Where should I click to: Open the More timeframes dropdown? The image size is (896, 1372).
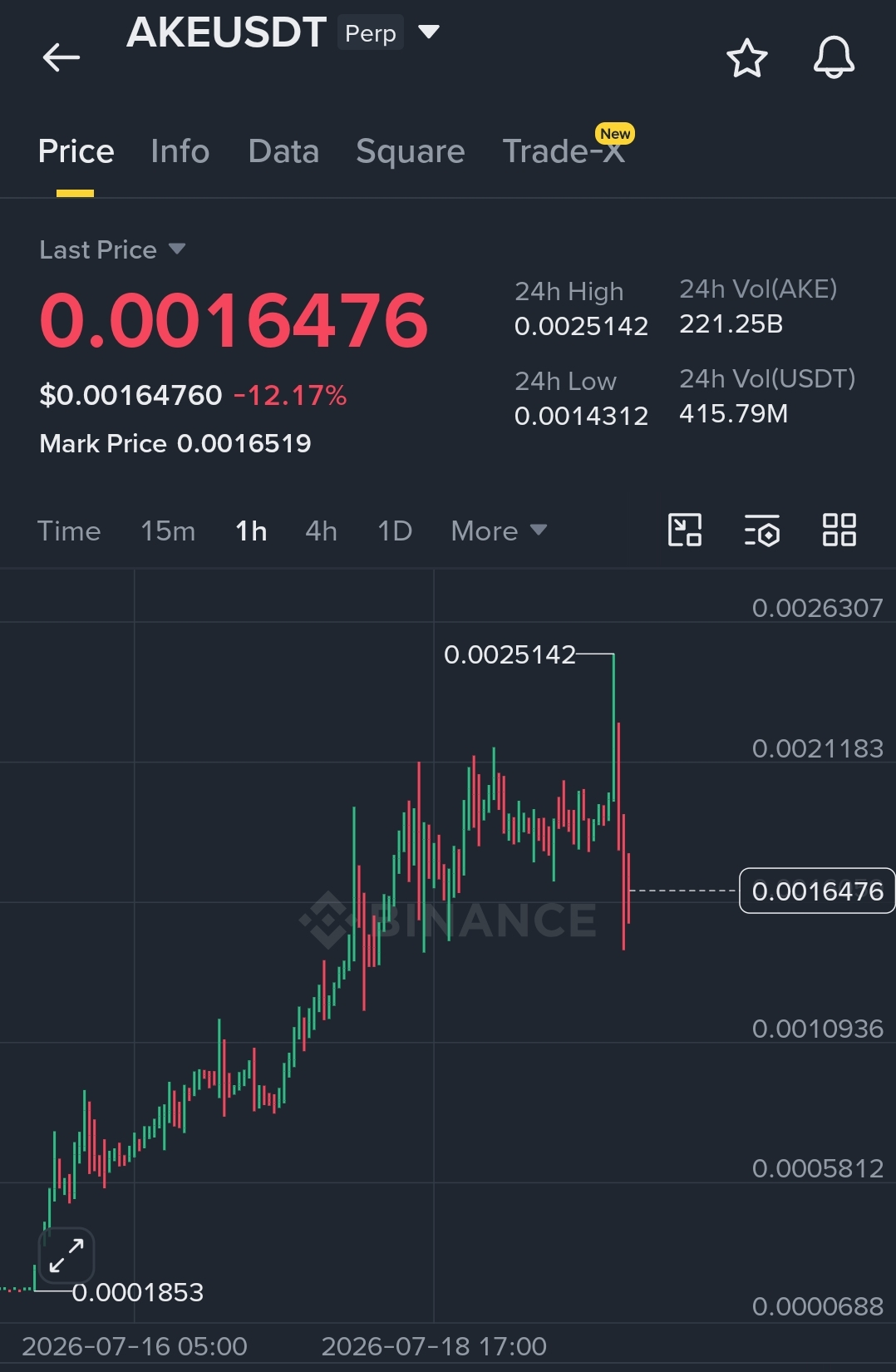(499, 531)
